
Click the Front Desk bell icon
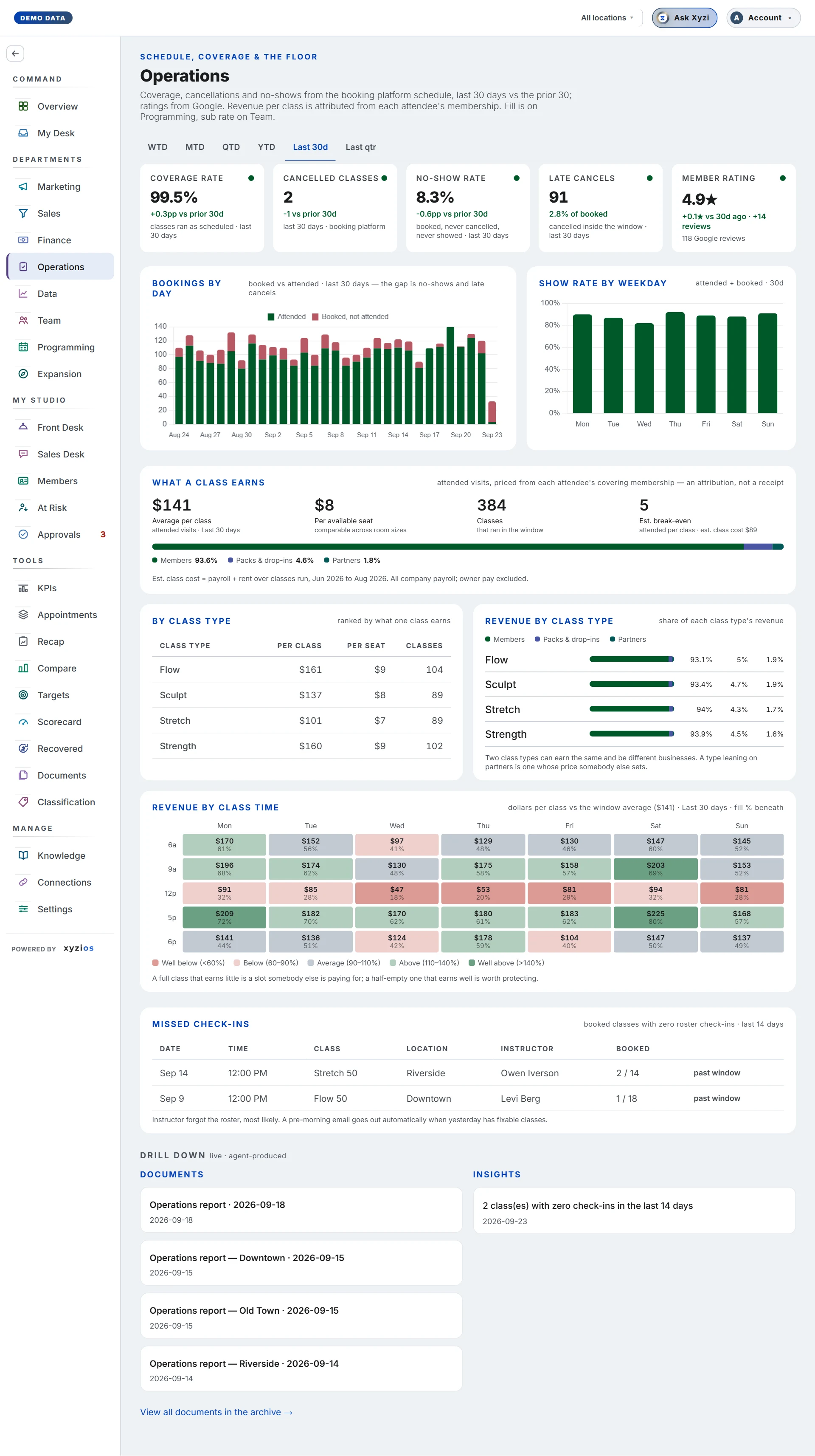pos(23,427)
